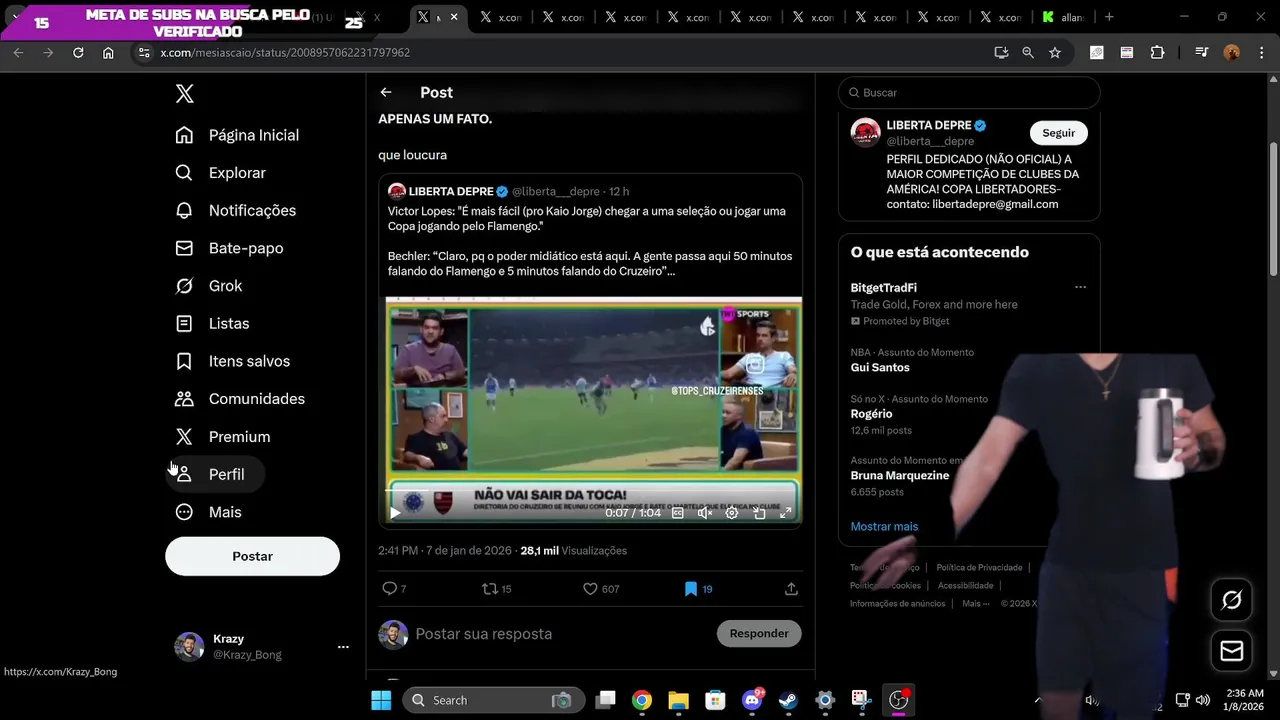Open OBS Studio from the taskbar

pos(898,700)
